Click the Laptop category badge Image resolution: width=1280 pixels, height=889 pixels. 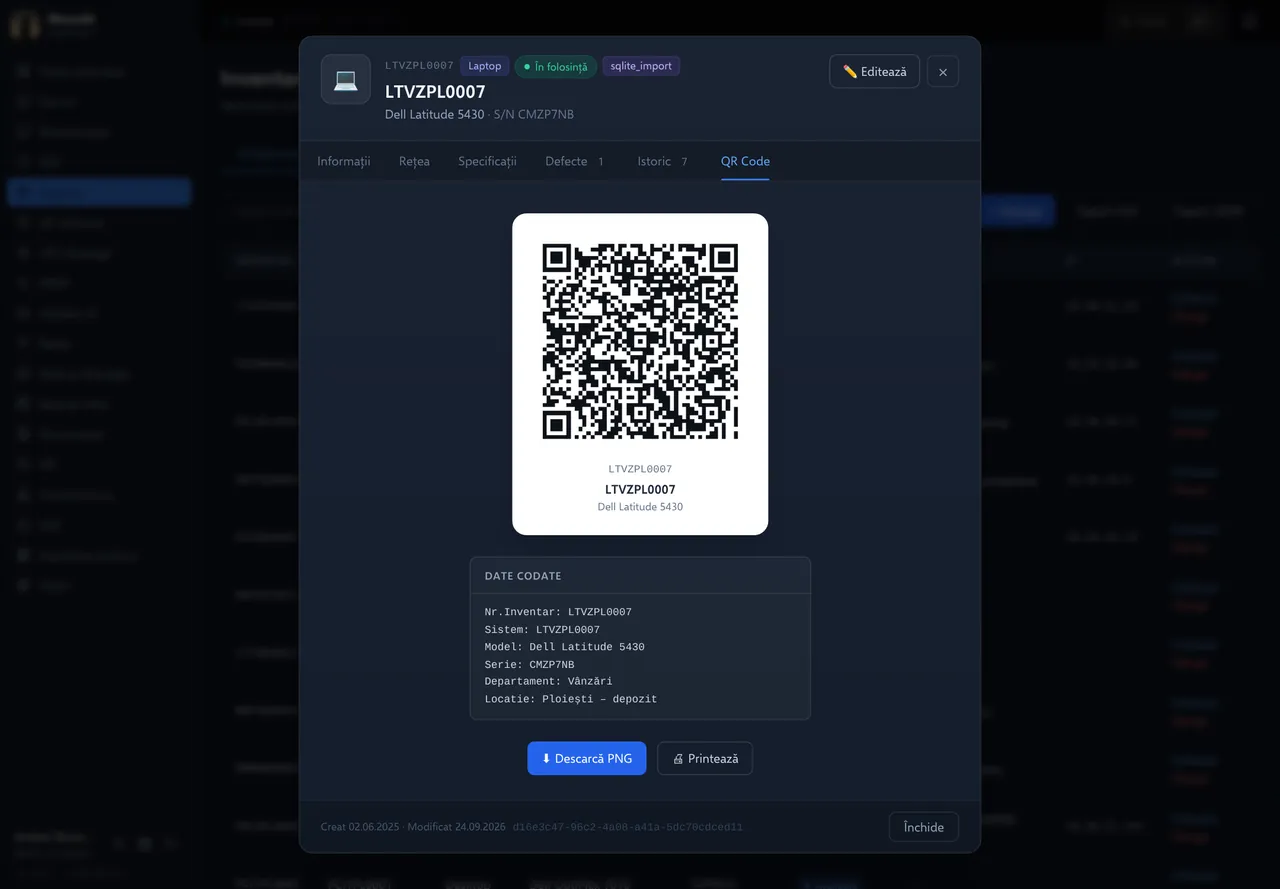485,66
